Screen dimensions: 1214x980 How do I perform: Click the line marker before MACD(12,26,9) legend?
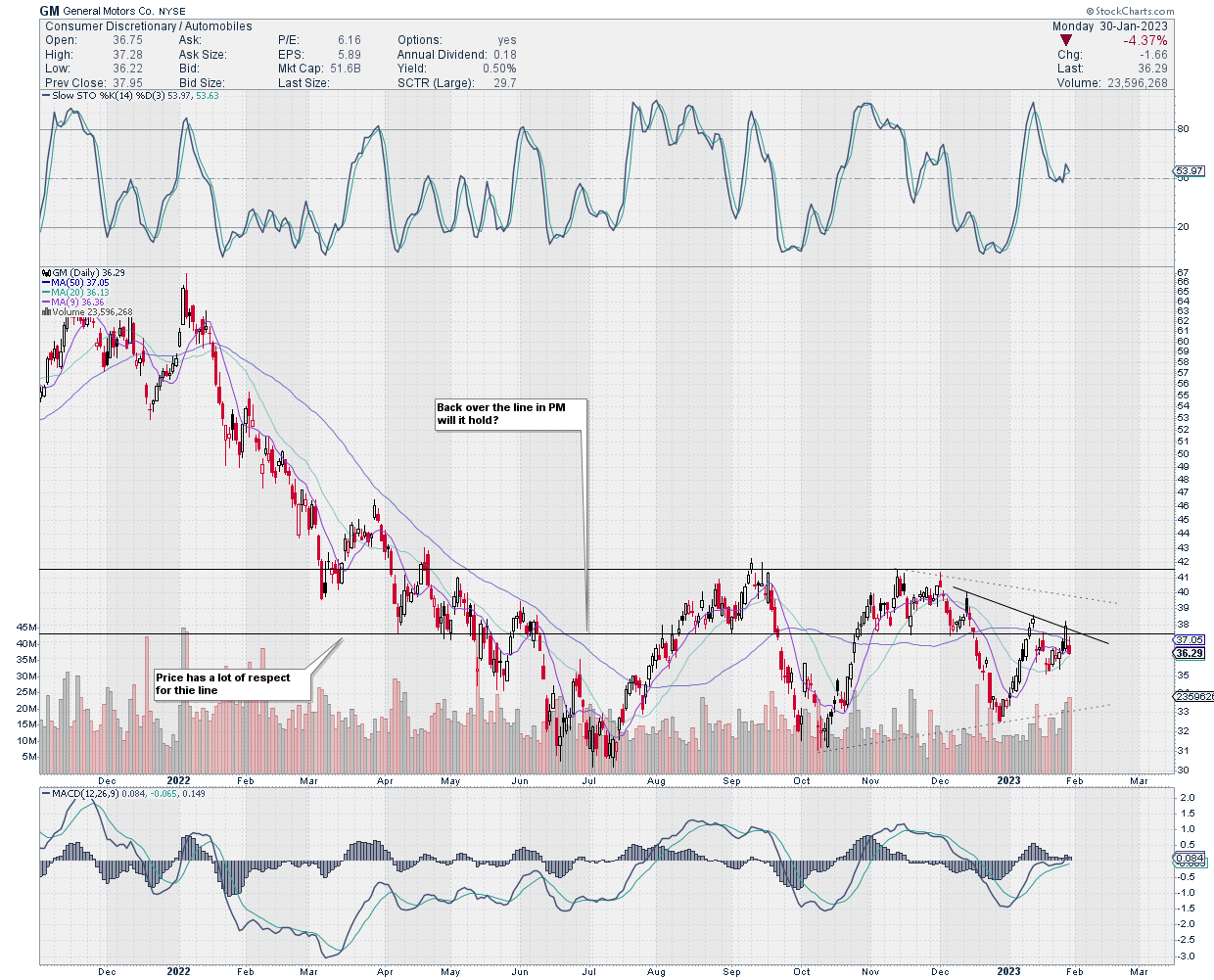[x=46, y=793]
